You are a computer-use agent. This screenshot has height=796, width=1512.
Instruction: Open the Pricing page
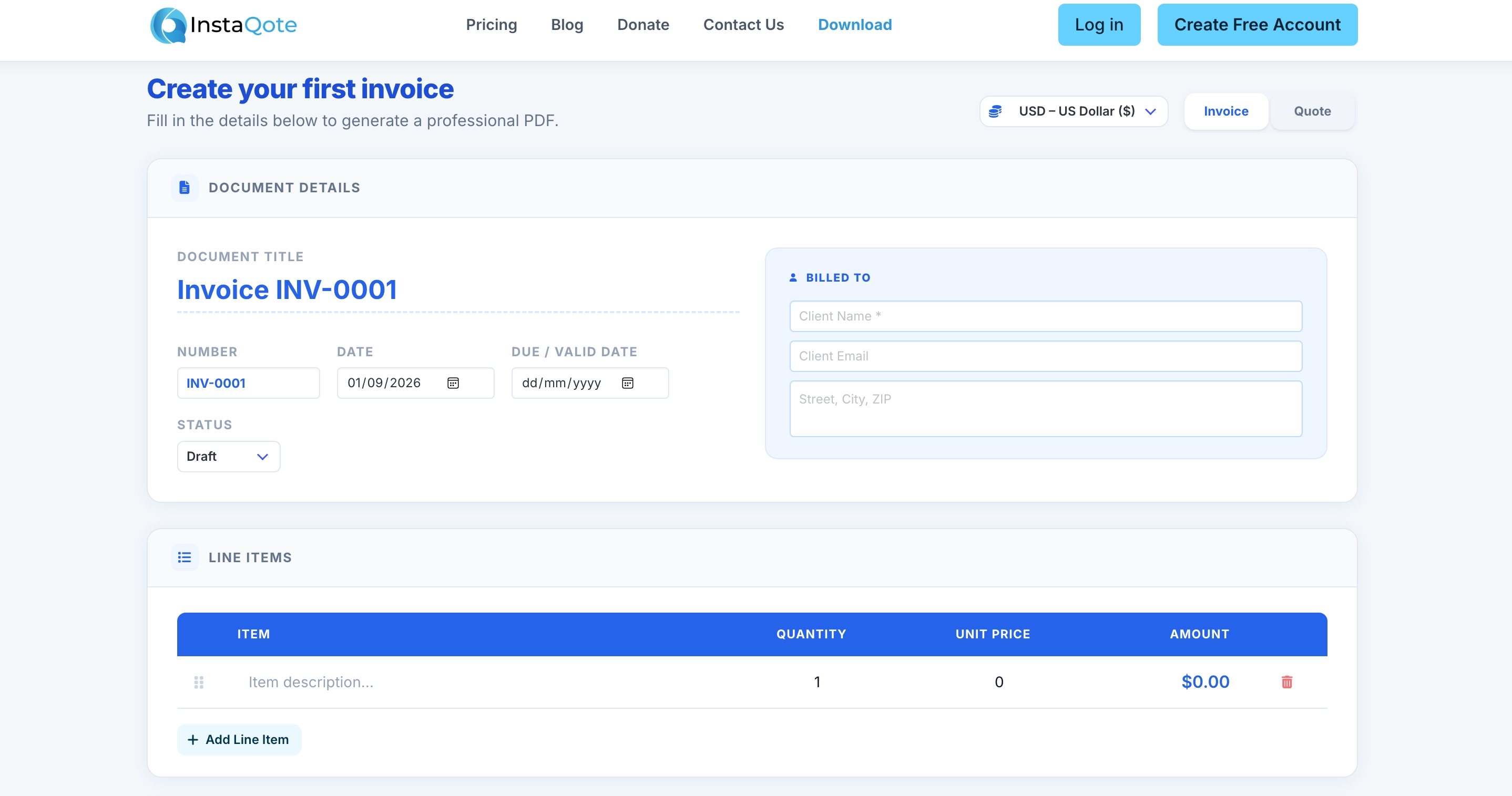coord(491,25)
